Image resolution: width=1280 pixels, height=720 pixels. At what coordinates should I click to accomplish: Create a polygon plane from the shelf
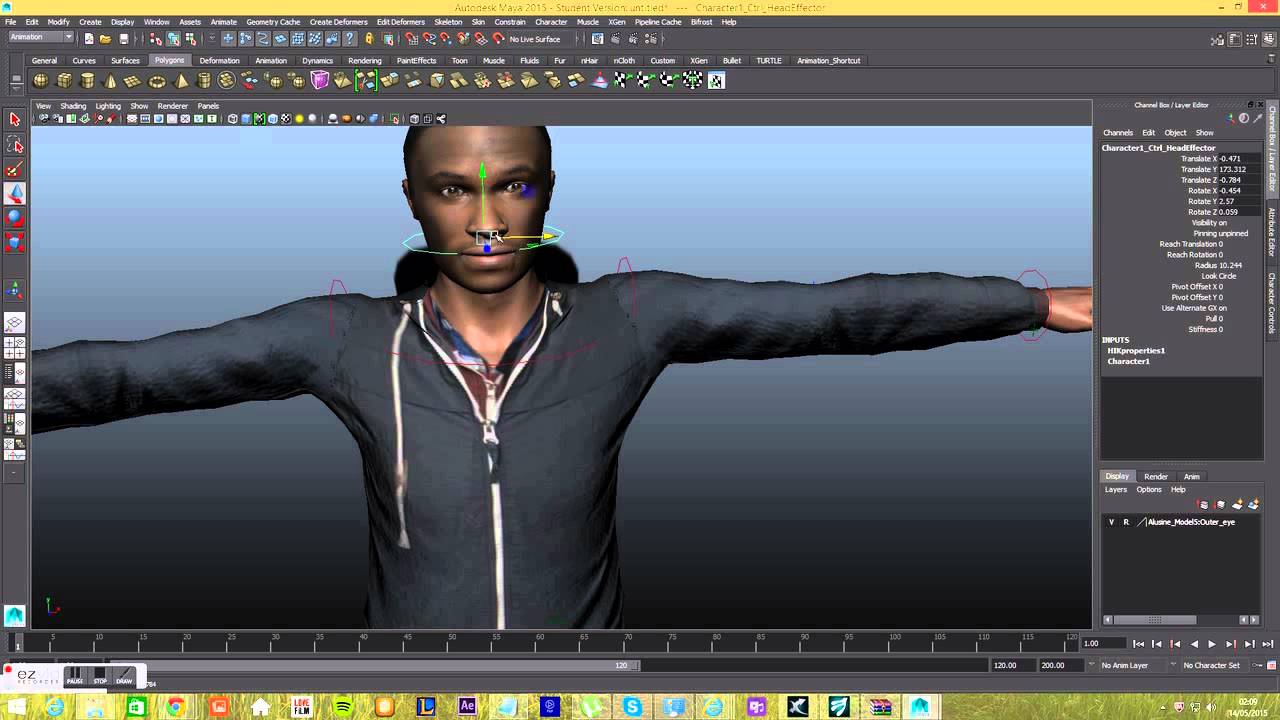pyautogui.click(x=133, y=81)
